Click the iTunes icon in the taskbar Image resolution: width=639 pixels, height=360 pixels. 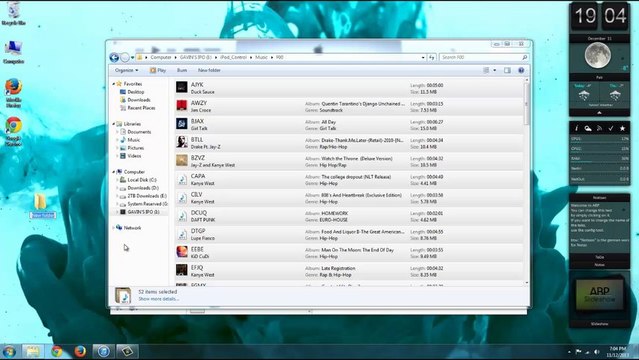click(x=104, y=351)
